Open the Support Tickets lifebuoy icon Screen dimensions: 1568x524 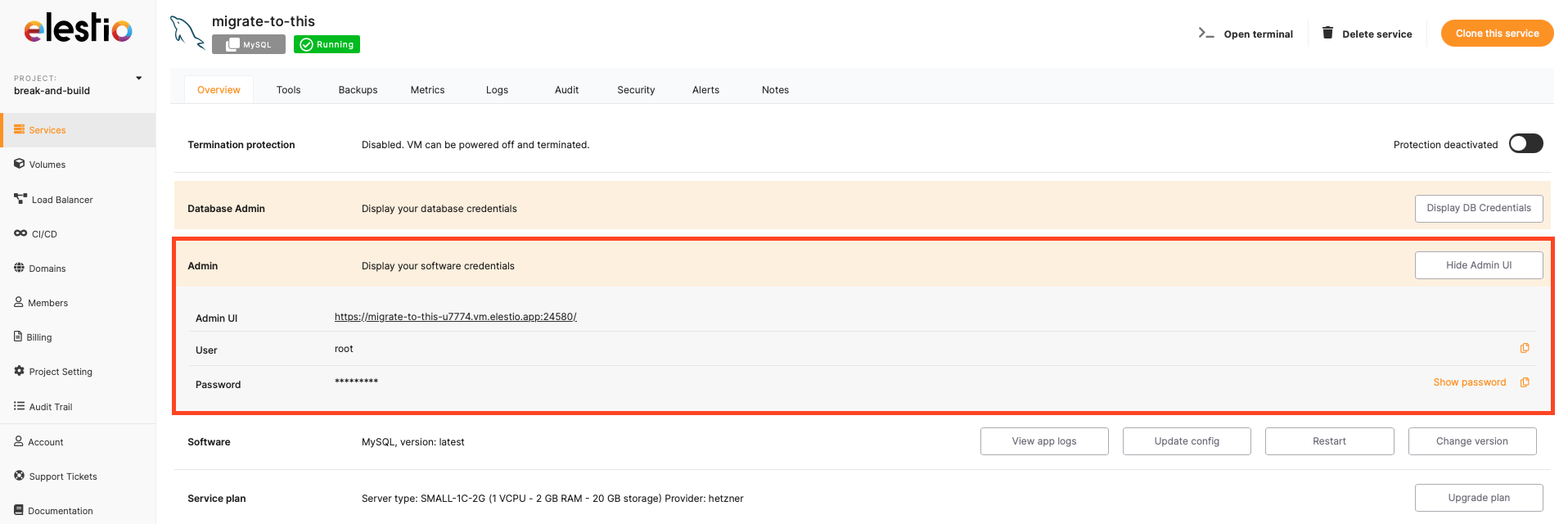[19, 476]
